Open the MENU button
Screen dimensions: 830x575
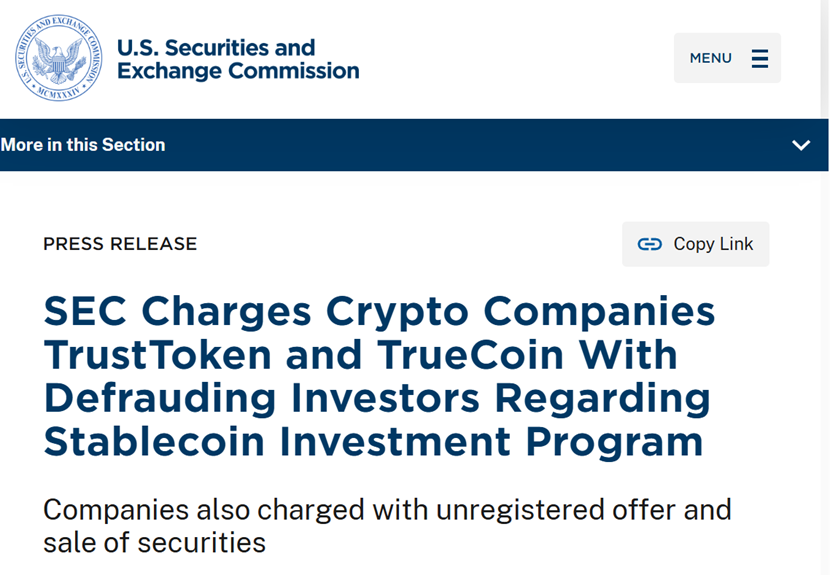coord(727,58)
